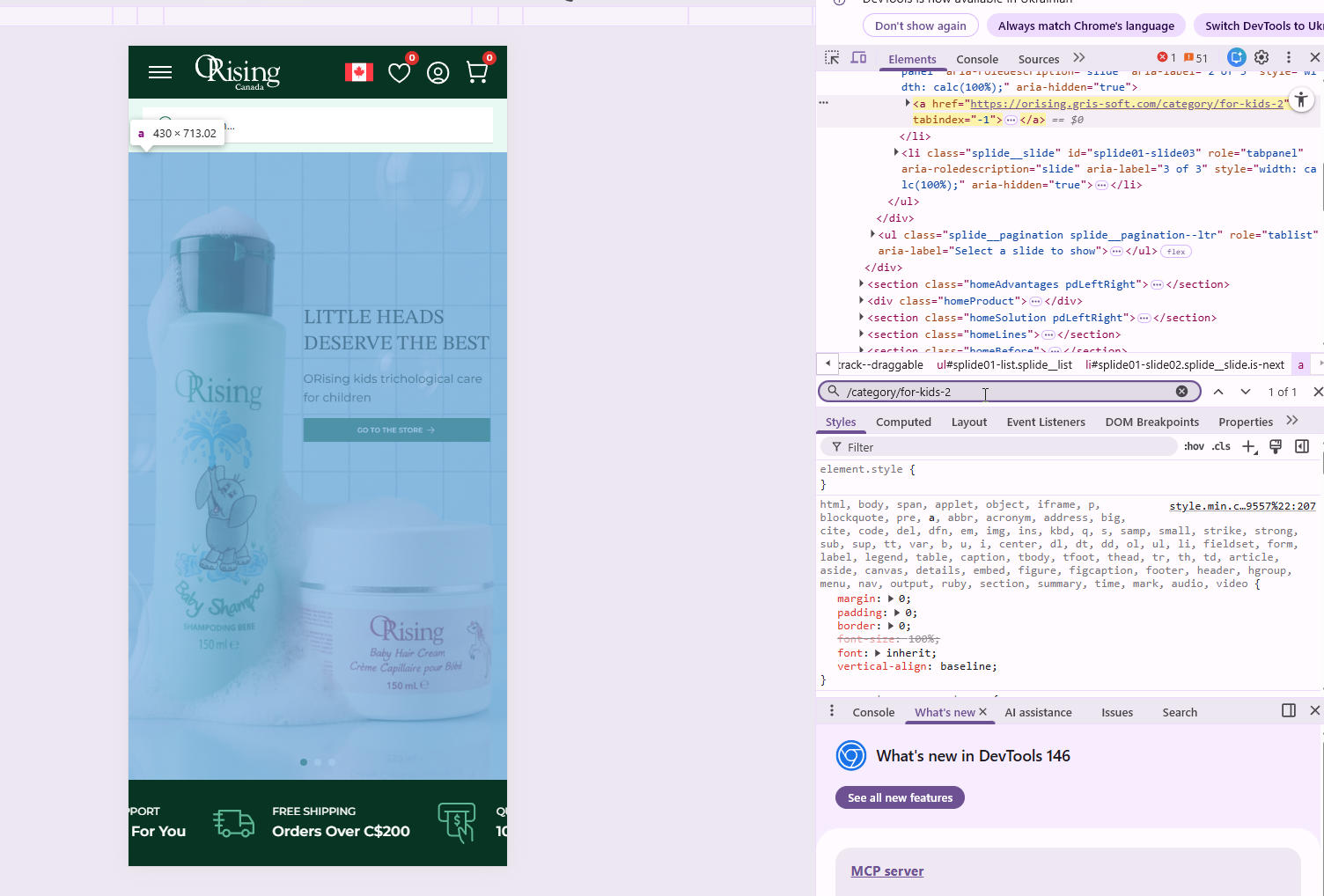
Task: Open the shopping cart icon
Action: [x=477, y=72]
